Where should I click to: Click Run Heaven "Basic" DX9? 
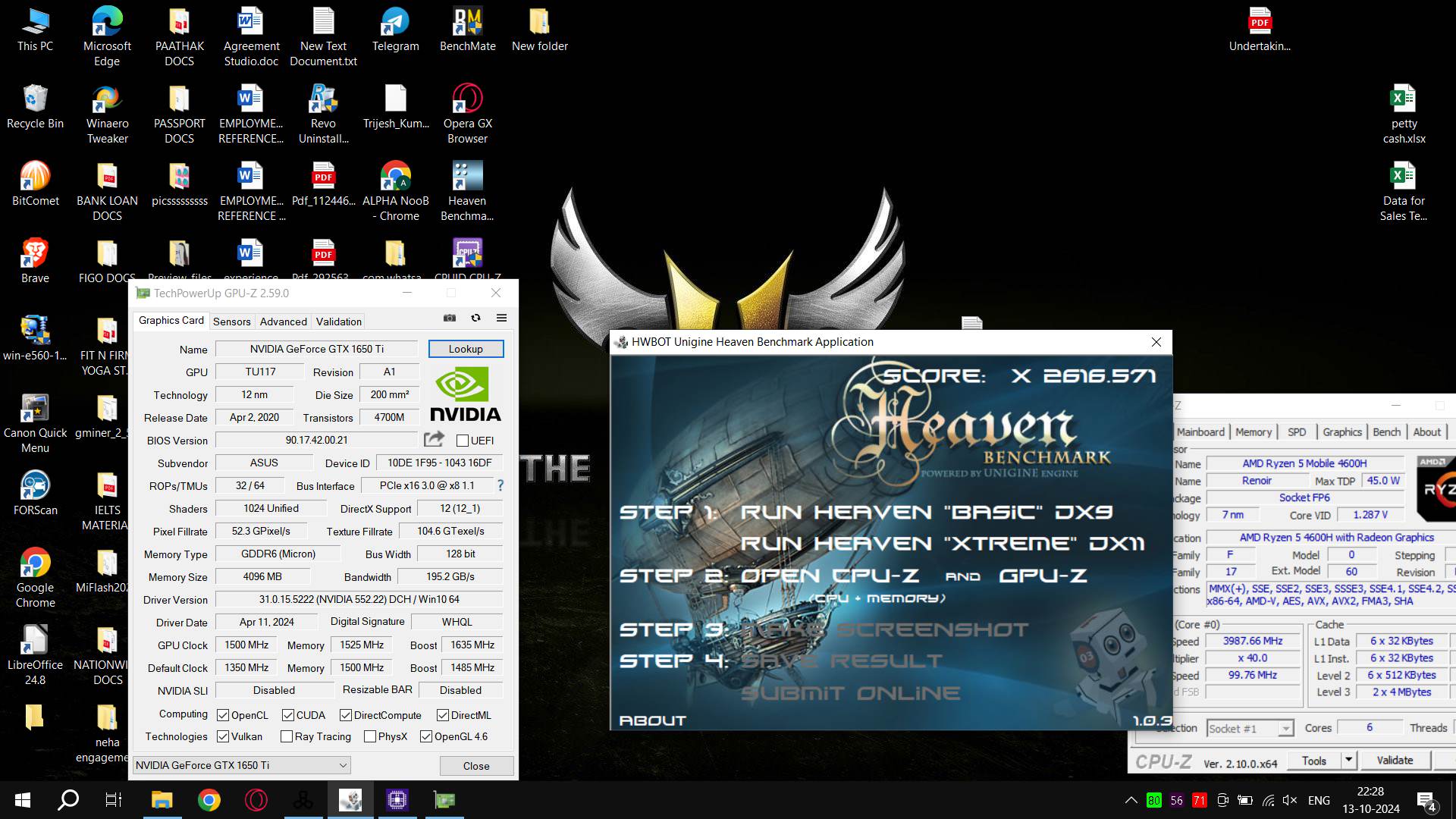coord(926,512)
